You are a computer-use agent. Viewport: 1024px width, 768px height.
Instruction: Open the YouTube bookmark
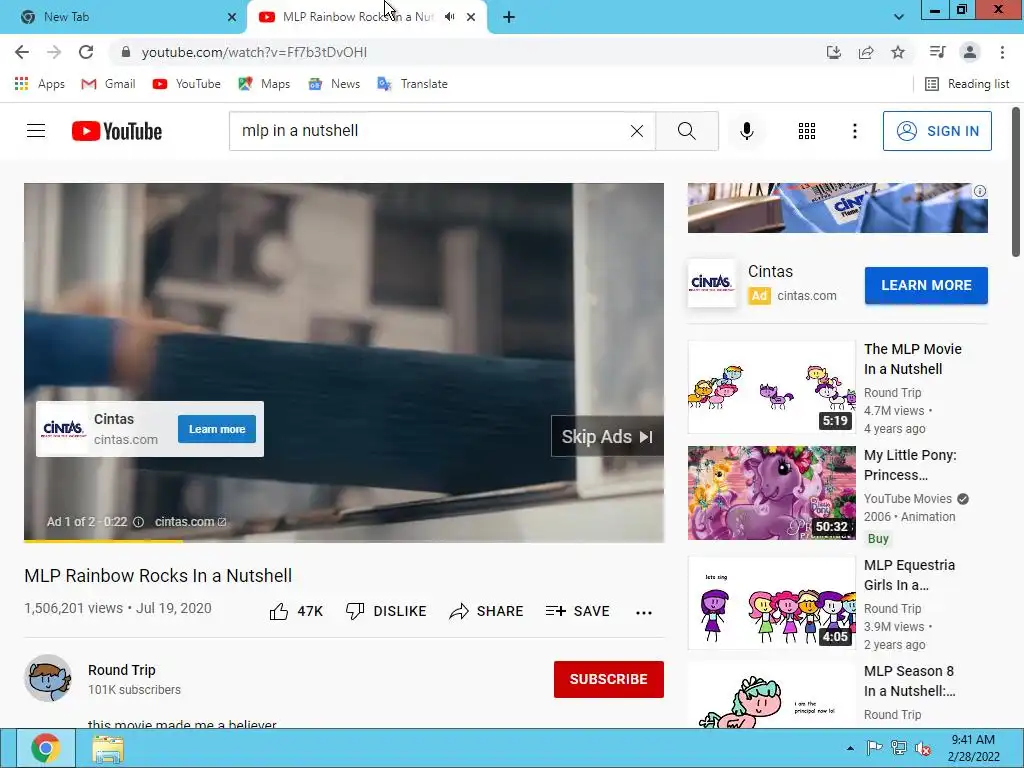[x=187, y=84]
